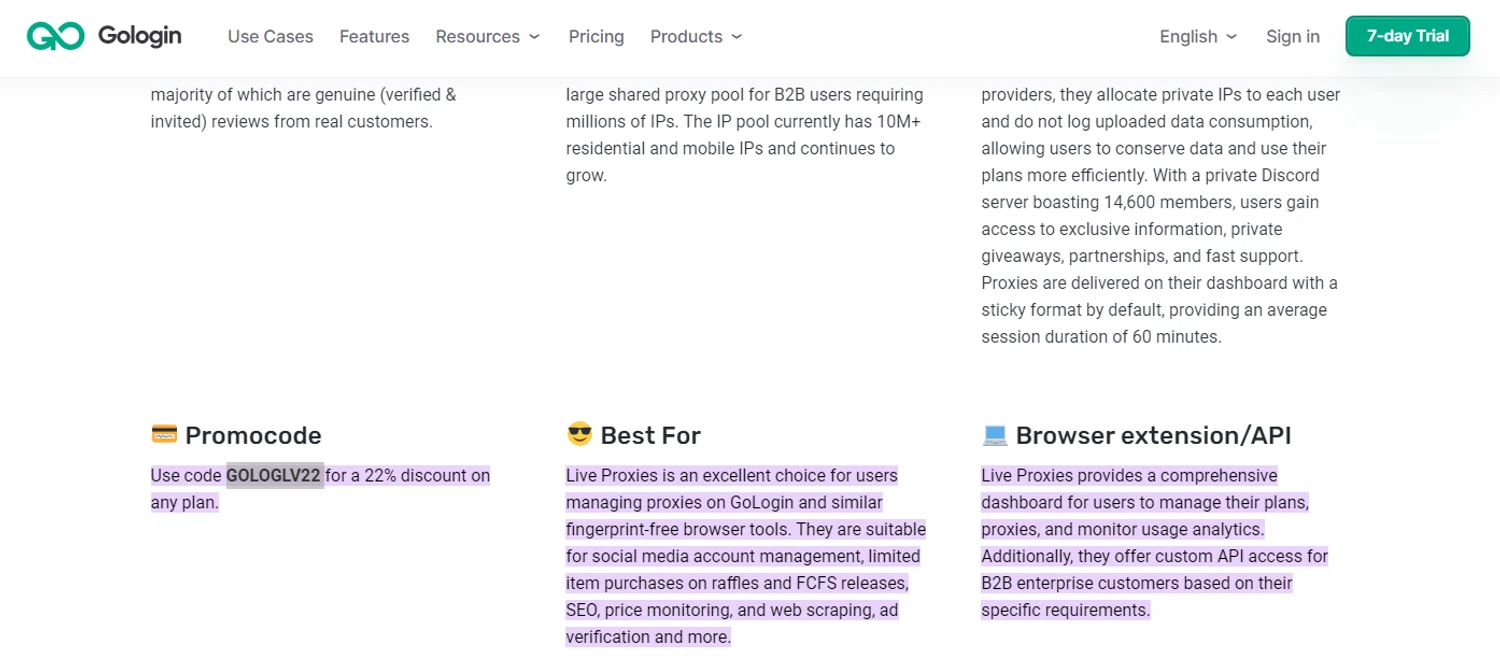This screenshot has width=1500, height=669.
Task: Click the highlighted Live Proxies dashboard paragraph
Action: pyautogui.click(x=1154, y=543)
